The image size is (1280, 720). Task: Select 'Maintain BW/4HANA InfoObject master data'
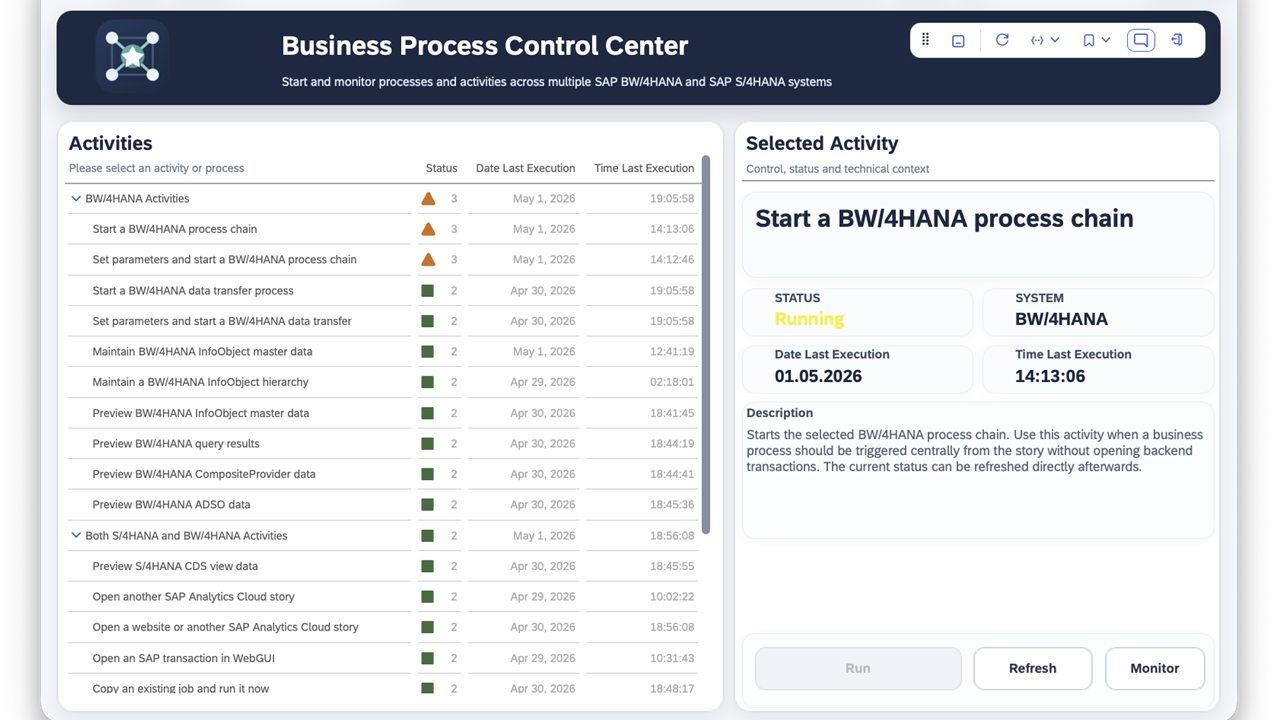[203, 352]
